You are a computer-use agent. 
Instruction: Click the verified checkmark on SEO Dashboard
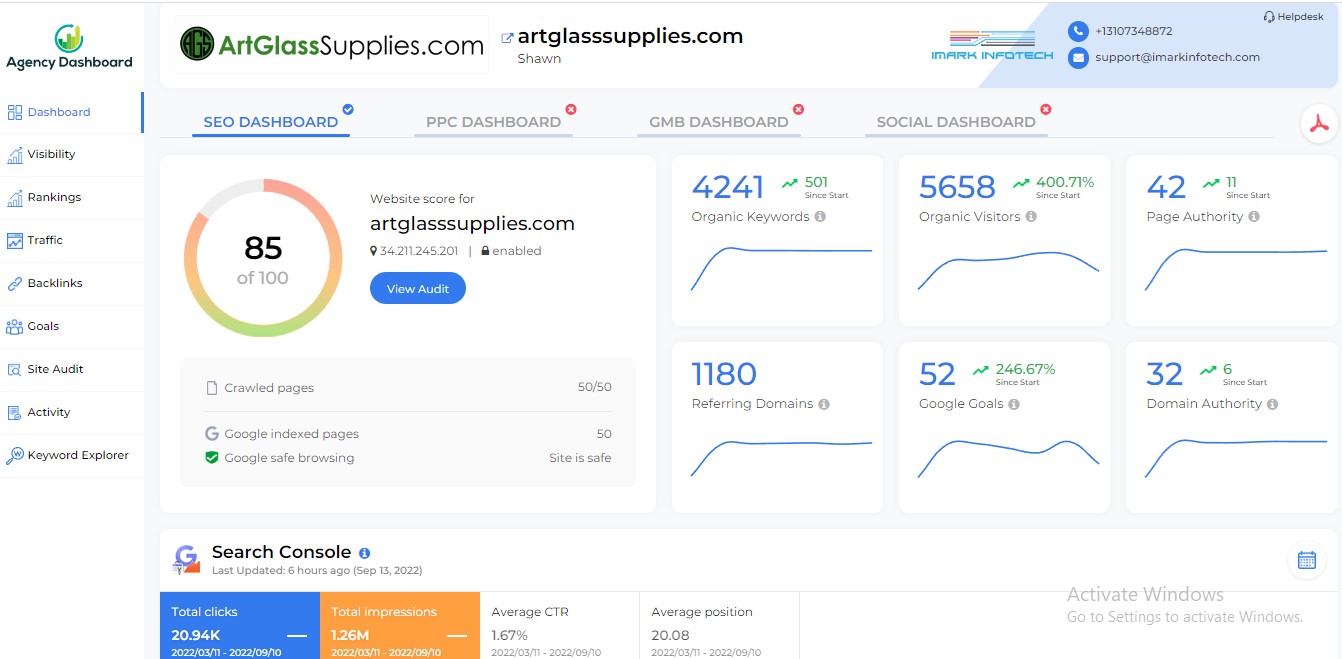348,110
